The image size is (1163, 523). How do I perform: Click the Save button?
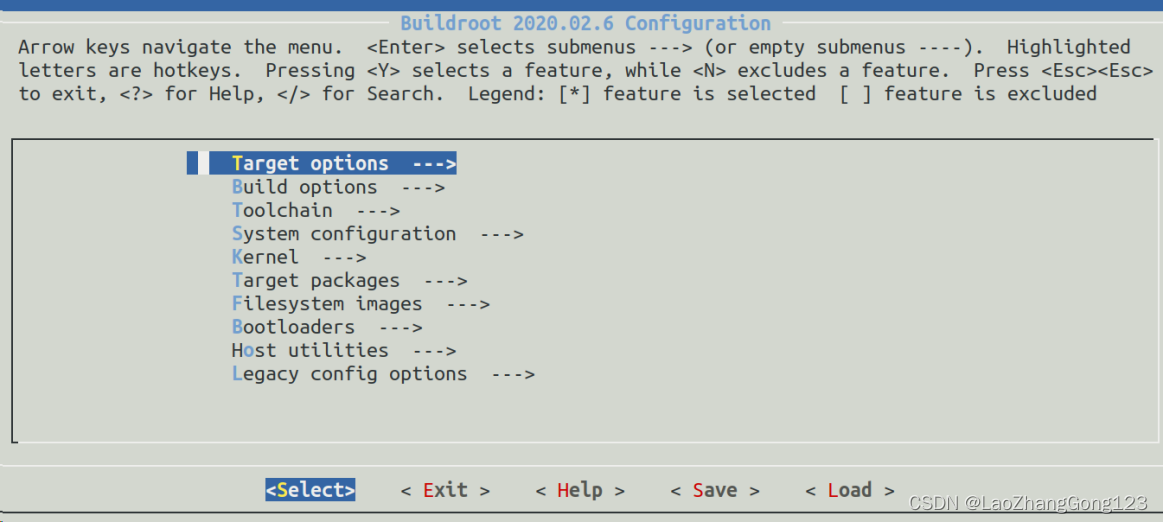[715, 490]
